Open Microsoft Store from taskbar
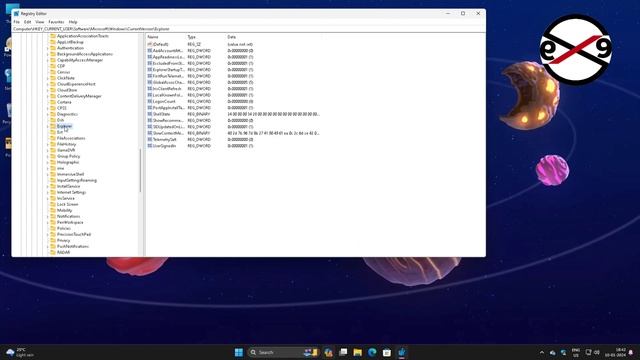The height and width of the screenshot is (360, 640). pyautogui.click(x=387, y=352)
